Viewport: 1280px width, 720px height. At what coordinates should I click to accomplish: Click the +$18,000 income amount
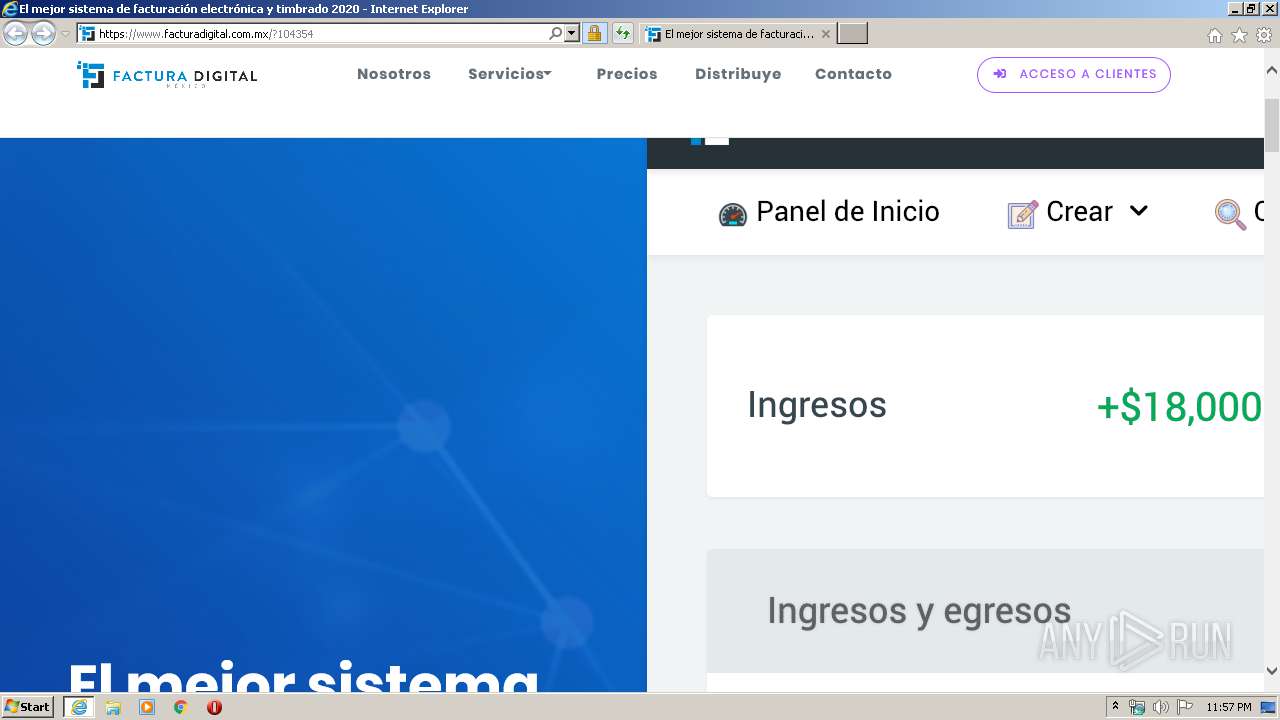(1179, 407)
